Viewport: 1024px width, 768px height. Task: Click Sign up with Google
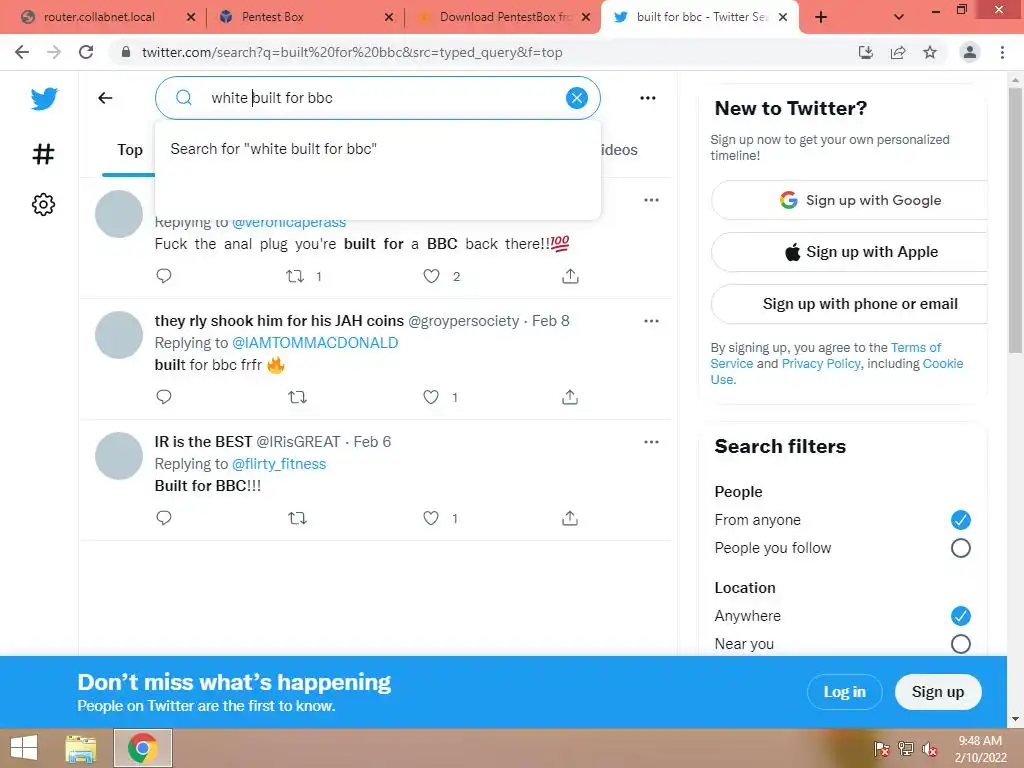(x=850, y=200)
